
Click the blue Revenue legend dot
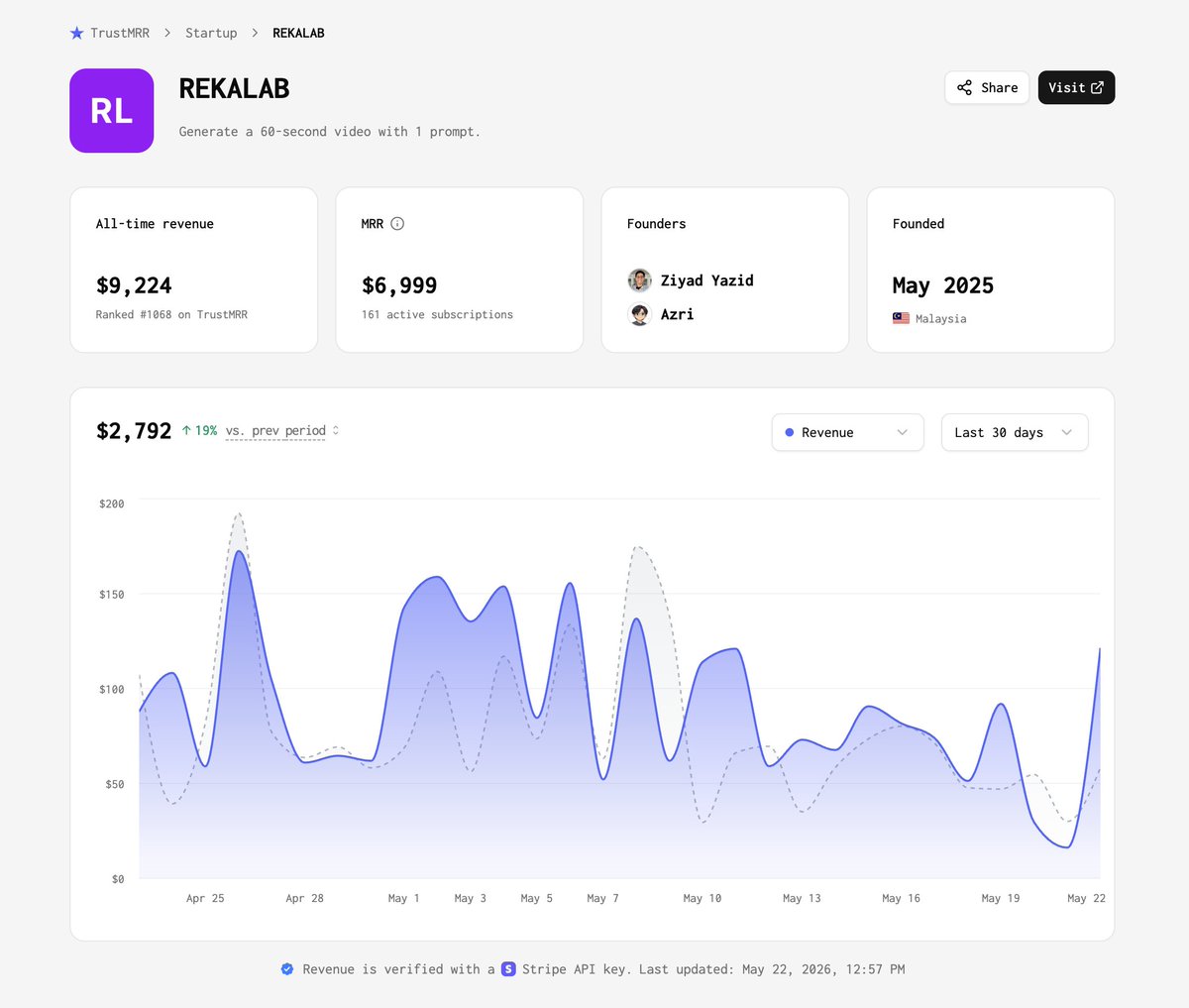pos(790,432)
